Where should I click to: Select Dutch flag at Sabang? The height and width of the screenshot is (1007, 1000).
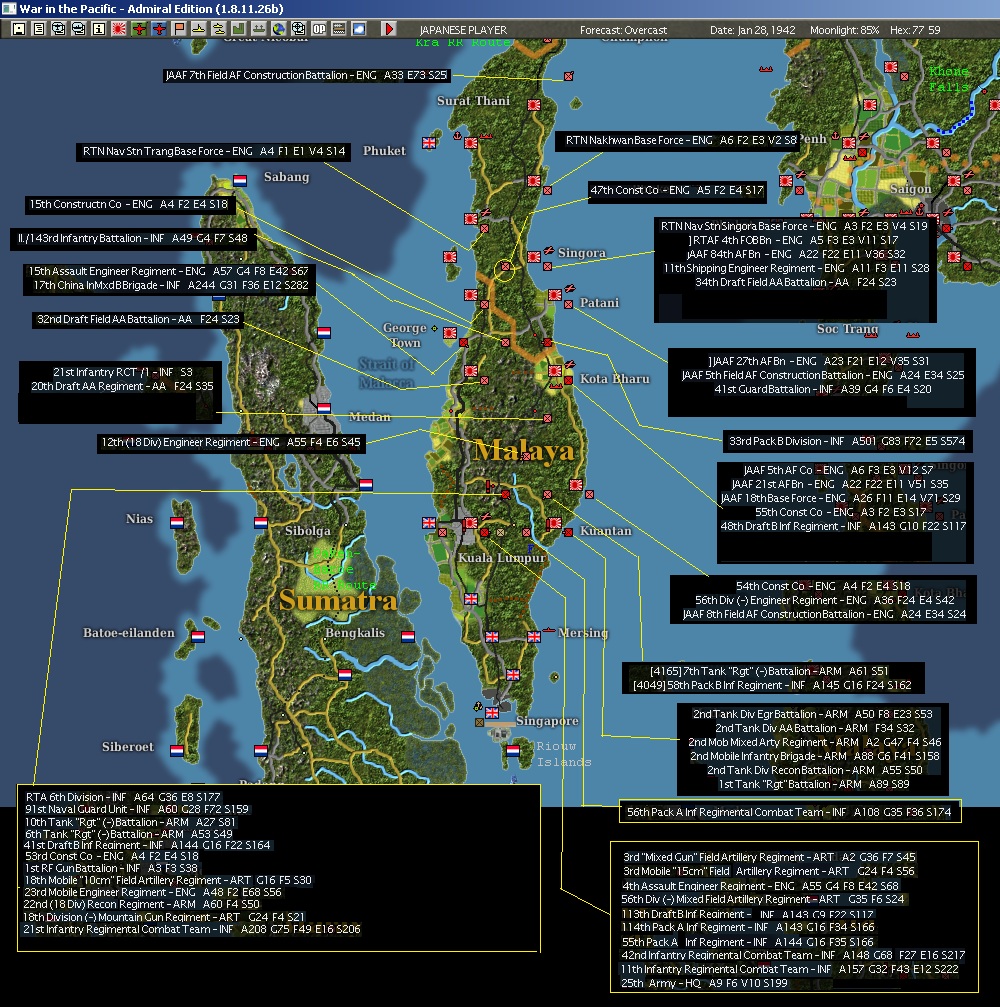[x=240, y=180]
